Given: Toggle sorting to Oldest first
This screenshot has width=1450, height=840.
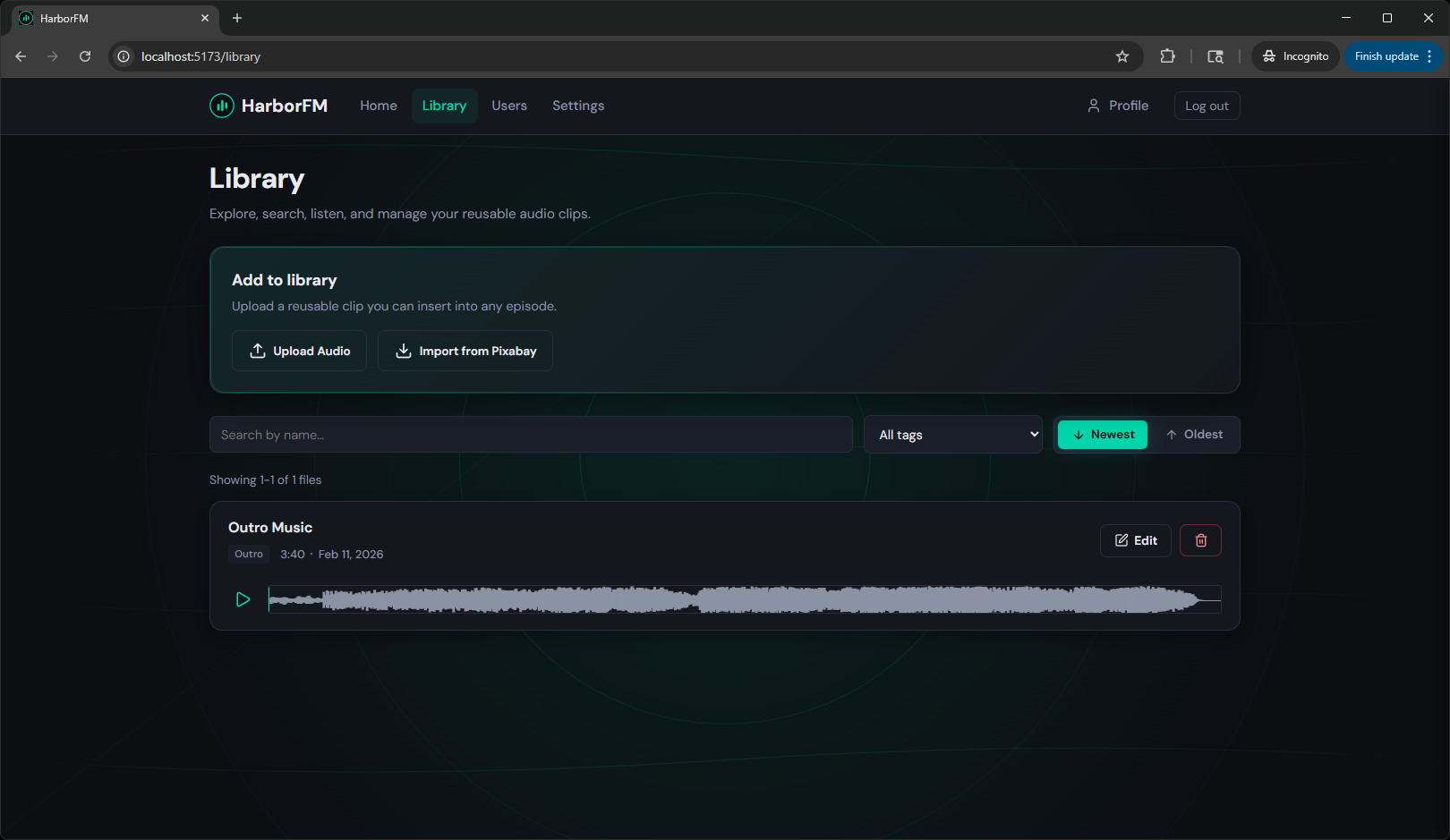Looking at the screenshot, I should coord(1195,434).
